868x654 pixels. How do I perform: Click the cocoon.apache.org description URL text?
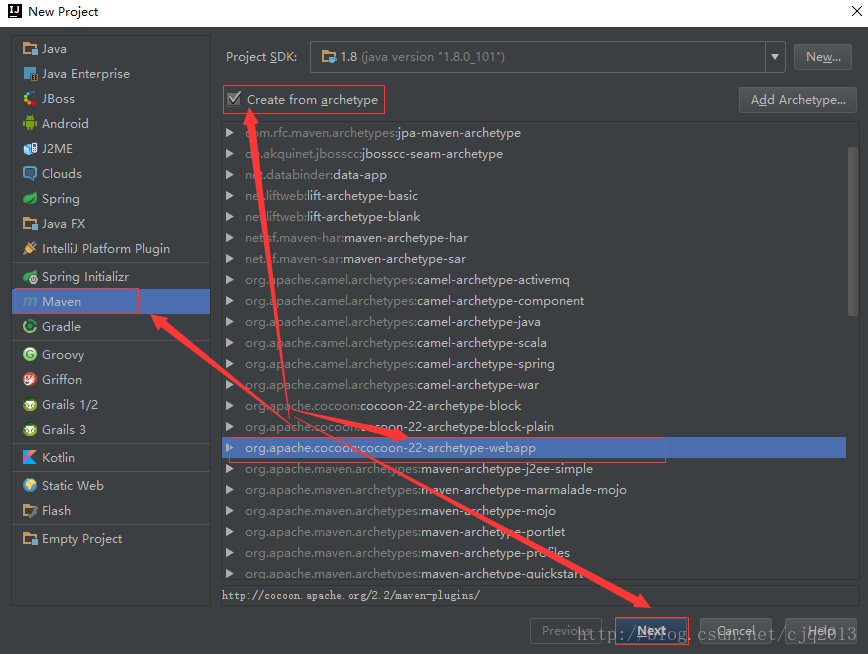pos(350,595)
